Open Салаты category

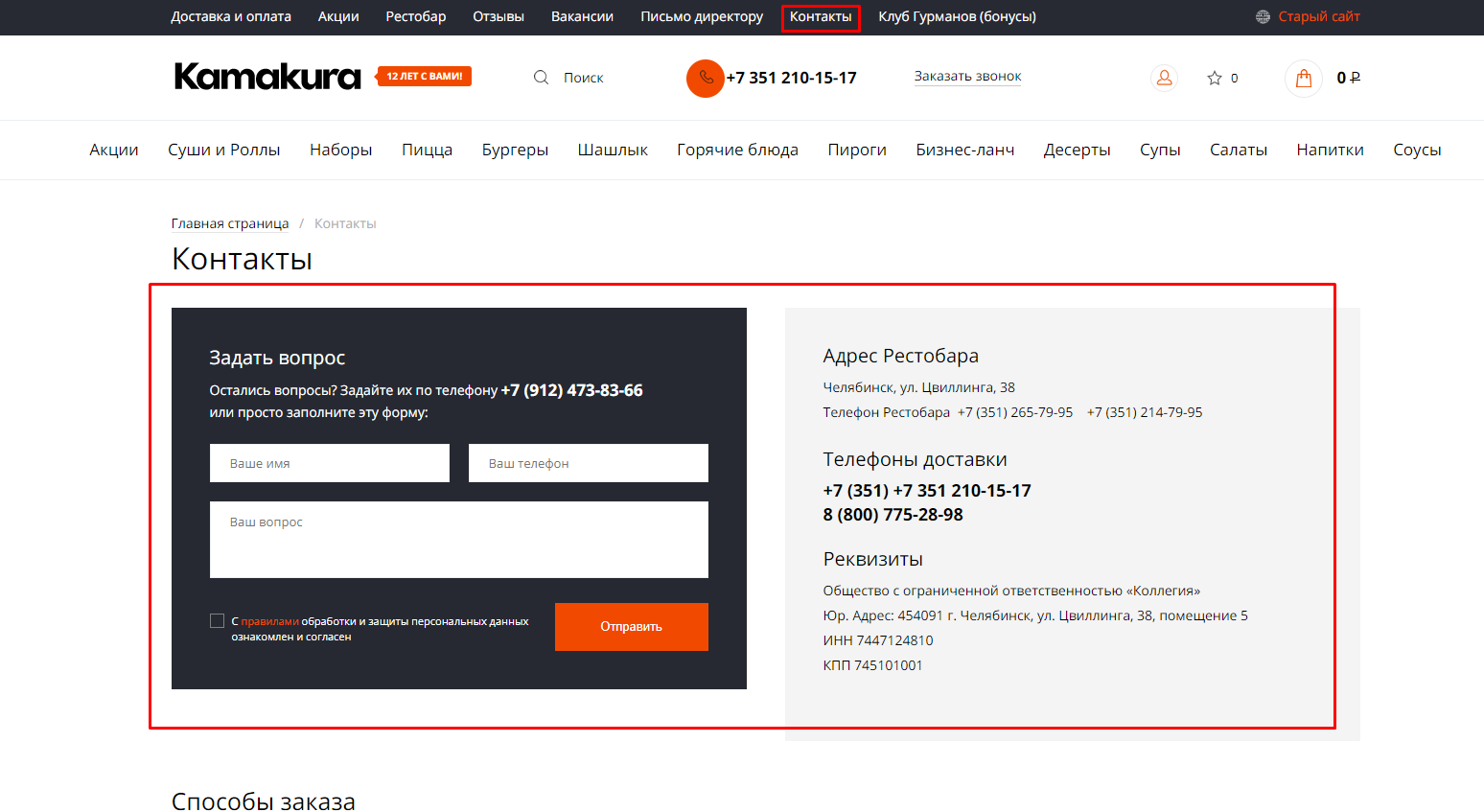(x=1239, y=150)
